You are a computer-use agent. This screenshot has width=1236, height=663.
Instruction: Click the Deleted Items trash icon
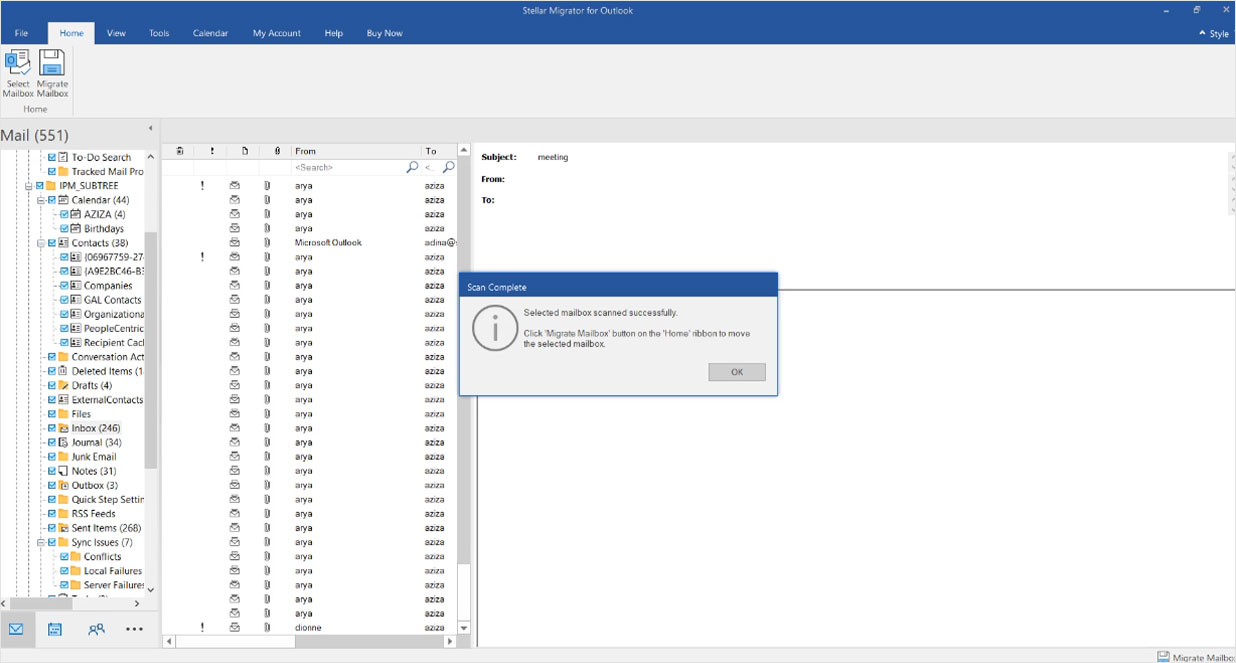(x=64, y=371)
